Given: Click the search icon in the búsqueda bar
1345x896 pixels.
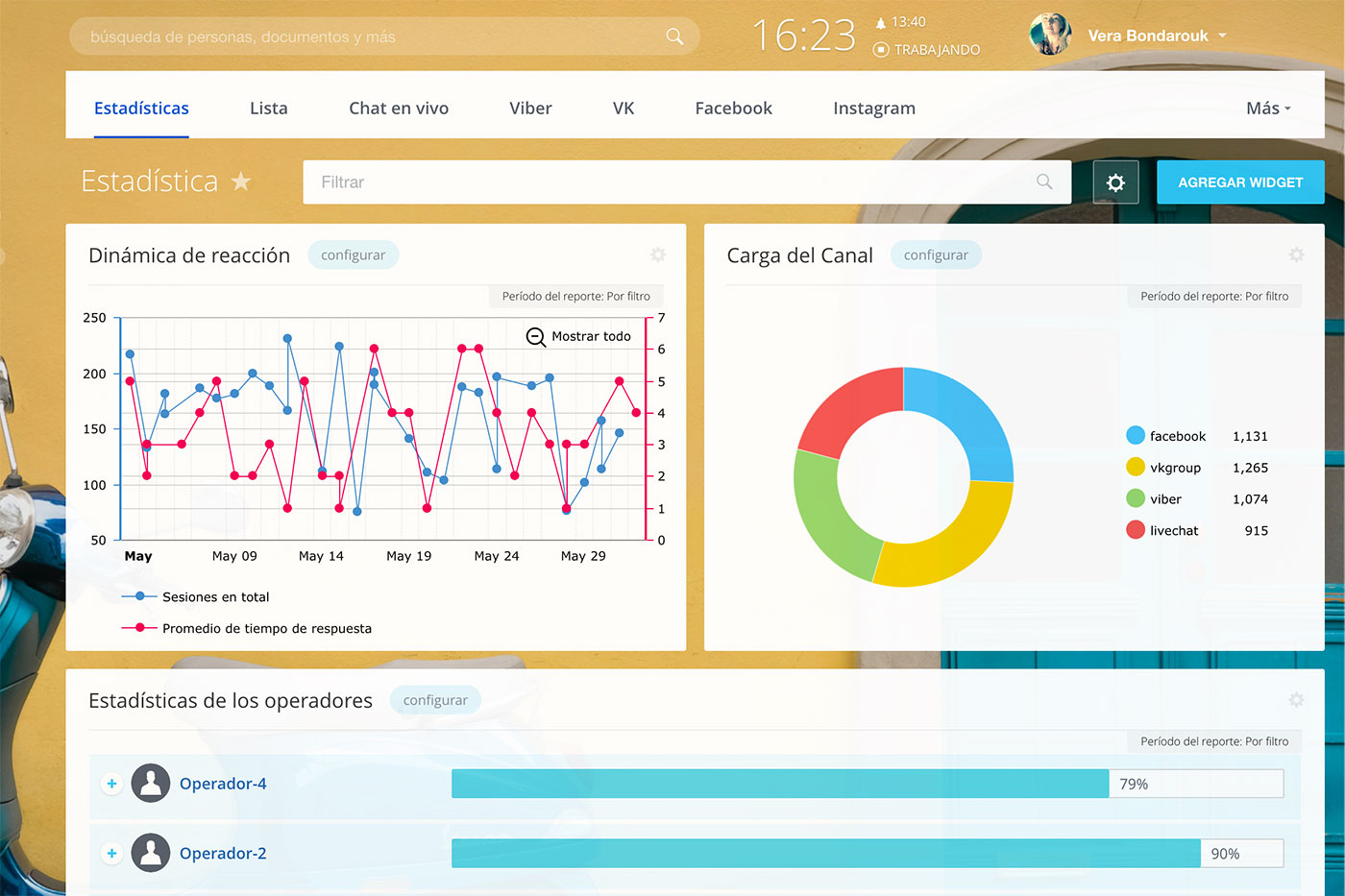Looking at the screenshot, I should (674, 35).
